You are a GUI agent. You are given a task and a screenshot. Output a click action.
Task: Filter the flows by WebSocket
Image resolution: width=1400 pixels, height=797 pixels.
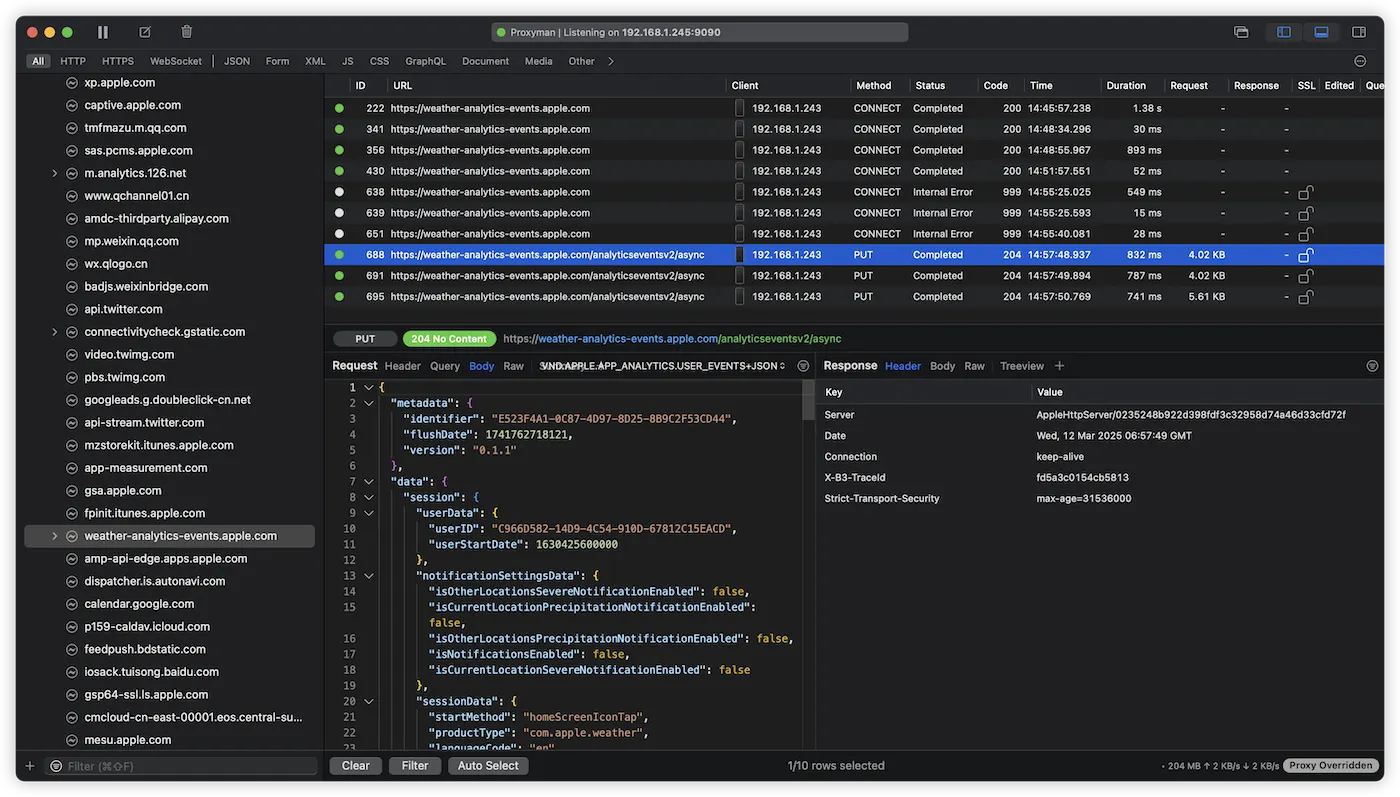176,61
